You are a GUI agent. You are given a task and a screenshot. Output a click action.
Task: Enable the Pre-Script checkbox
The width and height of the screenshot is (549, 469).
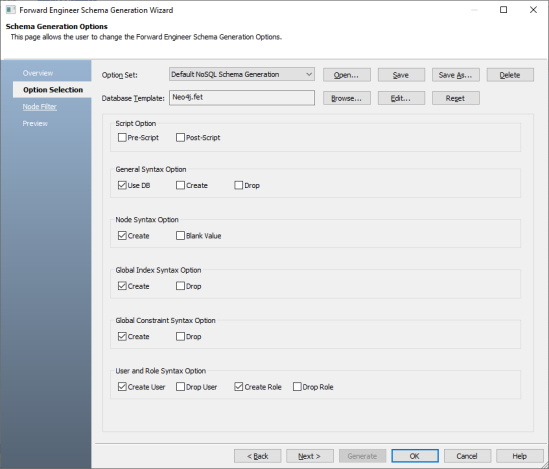pyautogui.click(x=122, y=138)
